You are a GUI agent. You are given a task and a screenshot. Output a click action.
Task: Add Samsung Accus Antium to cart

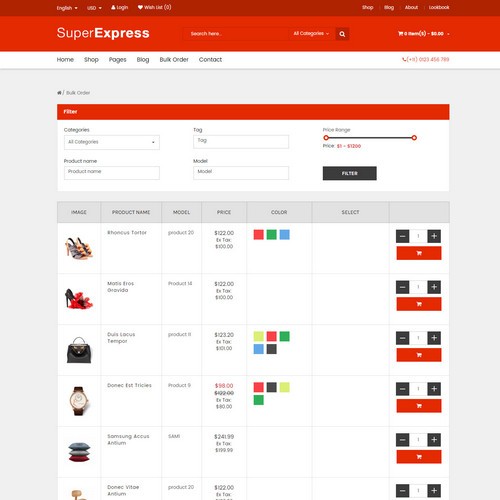[x=419, y=457]
